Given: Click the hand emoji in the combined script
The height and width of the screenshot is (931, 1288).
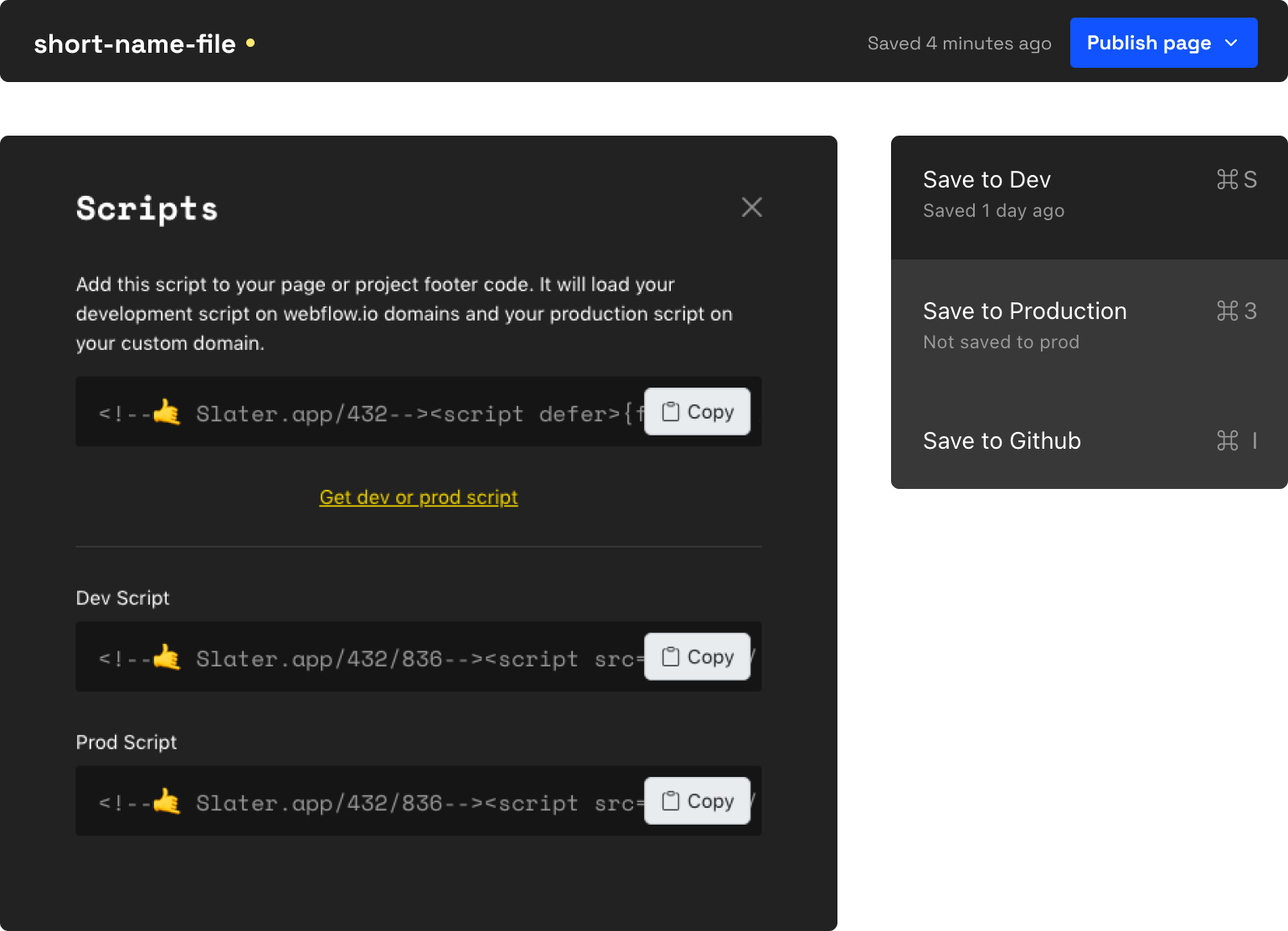Looking at the screenshot, I should (x=167, y=412).
